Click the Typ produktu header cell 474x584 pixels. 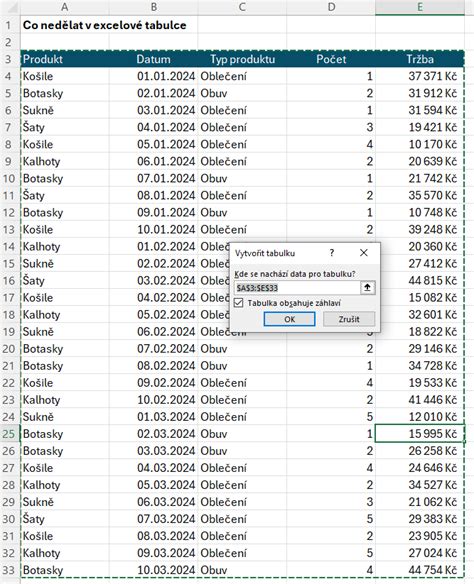[242, 59]
